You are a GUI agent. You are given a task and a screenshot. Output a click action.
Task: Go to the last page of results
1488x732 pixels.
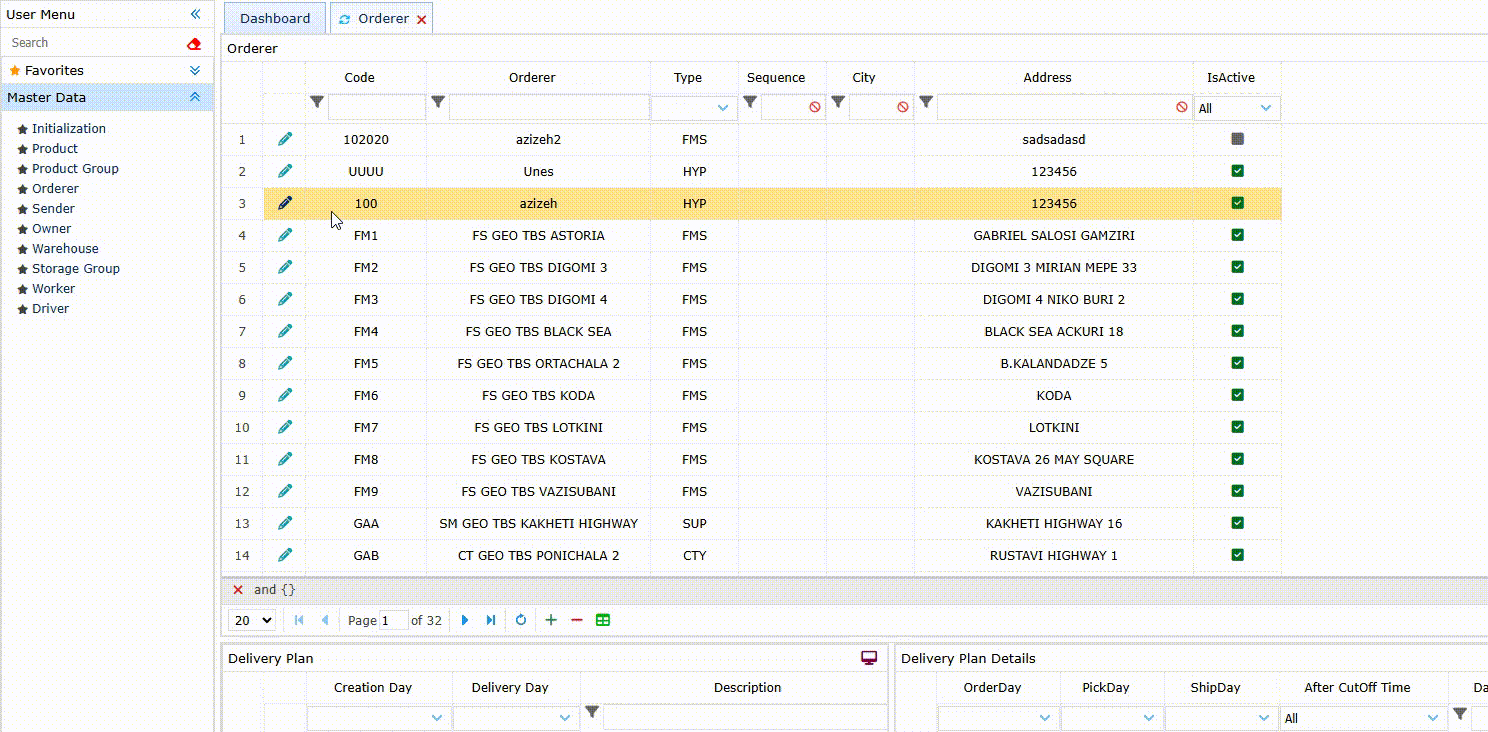click(489, 620)
